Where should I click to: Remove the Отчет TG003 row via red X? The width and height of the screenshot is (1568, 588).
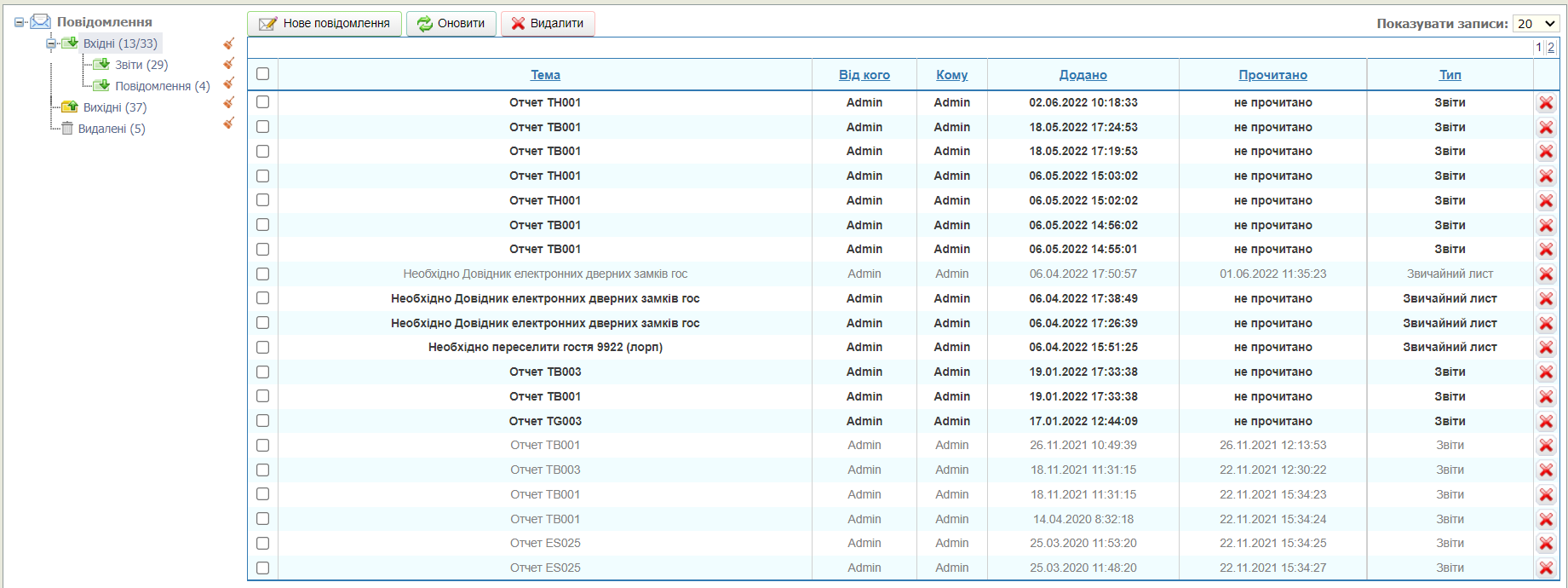[x=1546, y=422]
